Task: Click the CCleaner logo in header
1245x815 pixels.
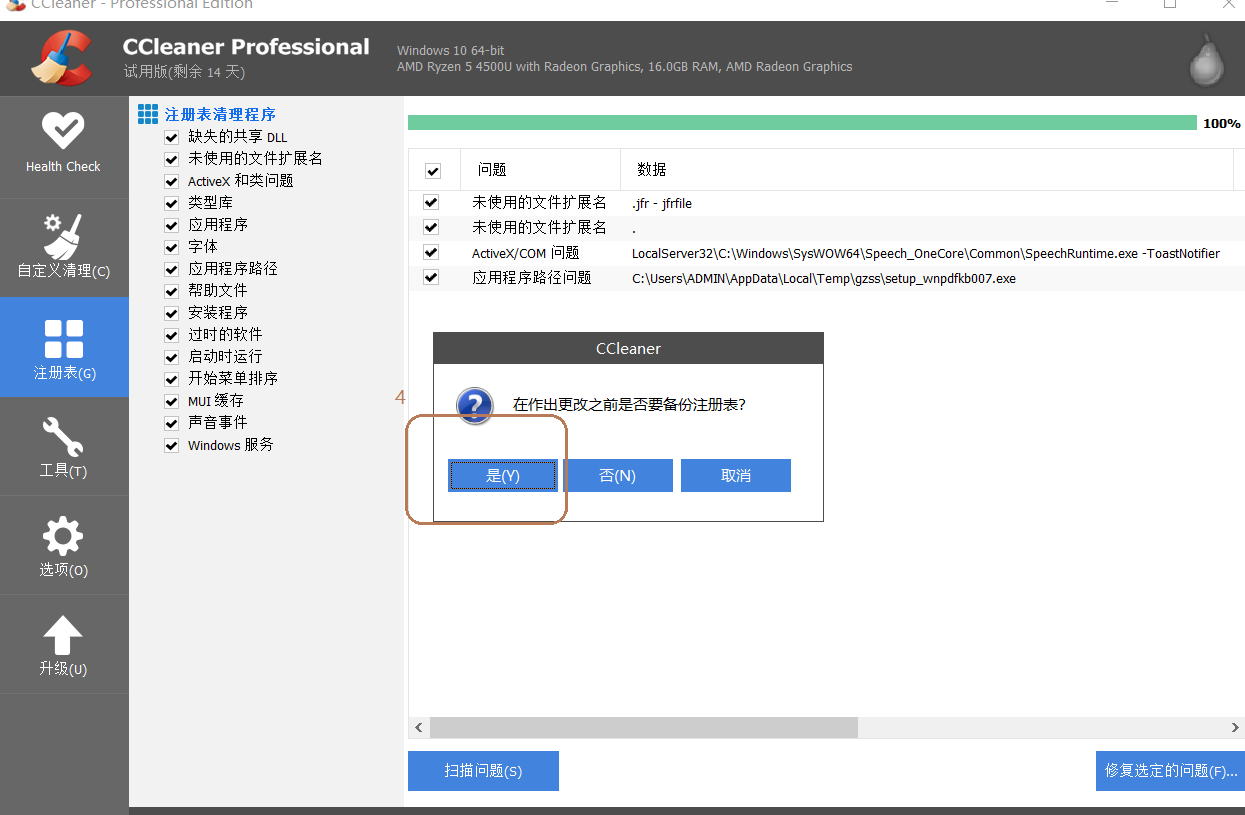Action: pyautogui.click(x=62, y=56)
